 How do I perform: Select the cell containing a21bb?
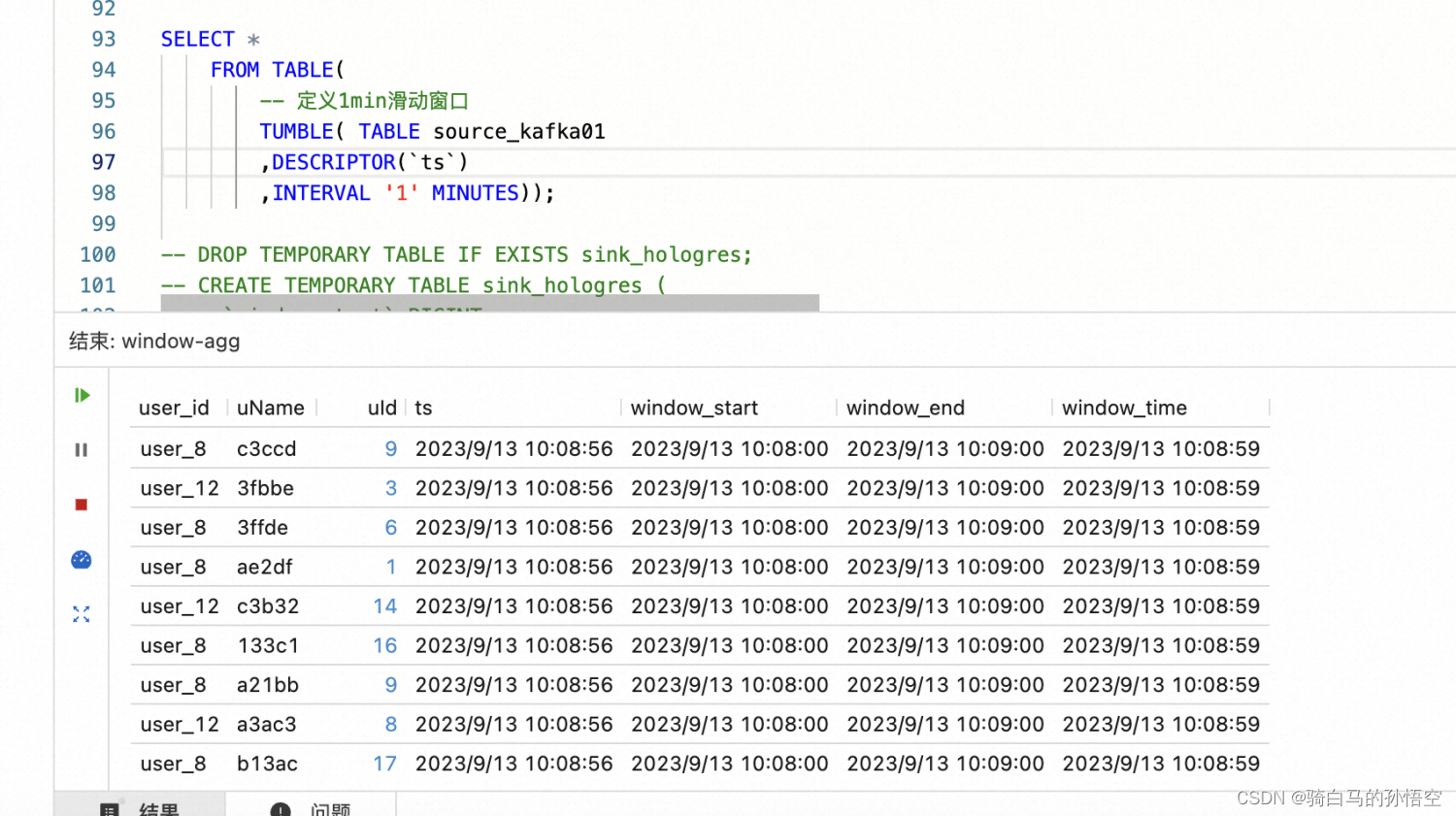pos(268,685)
